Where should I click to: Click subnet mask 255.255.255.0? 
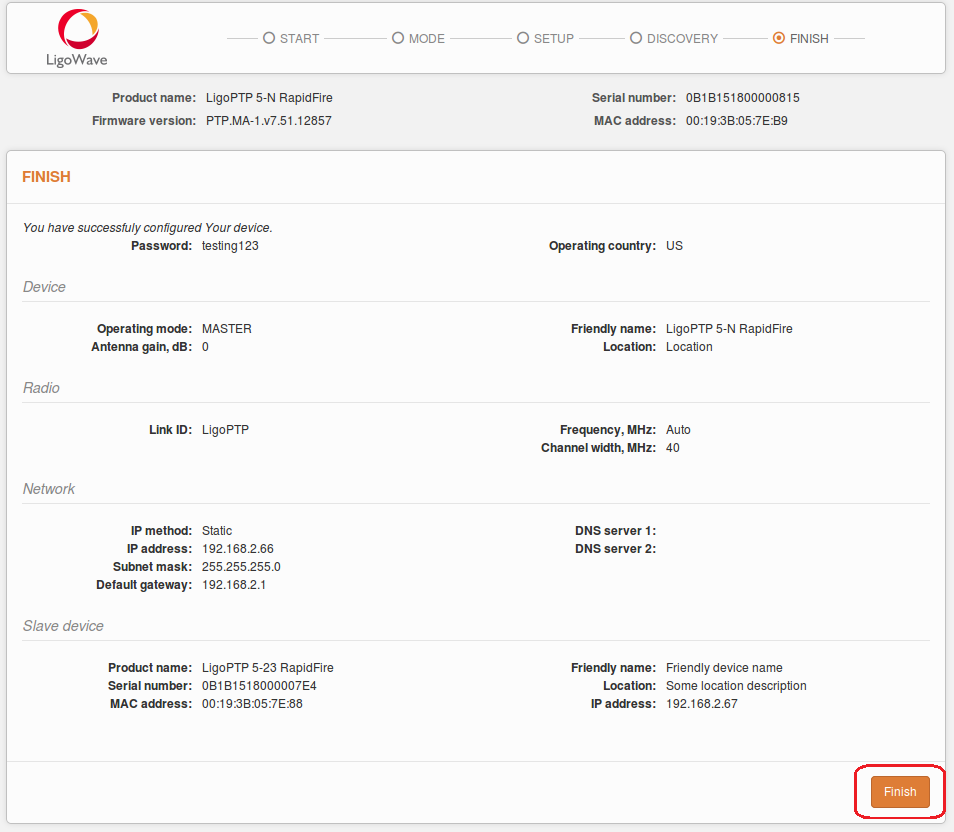(x=241, y=567)
